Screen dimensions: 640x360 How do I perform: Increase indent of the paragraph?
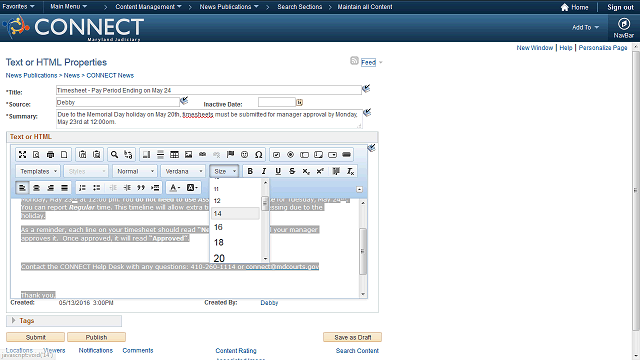[127, 188]
